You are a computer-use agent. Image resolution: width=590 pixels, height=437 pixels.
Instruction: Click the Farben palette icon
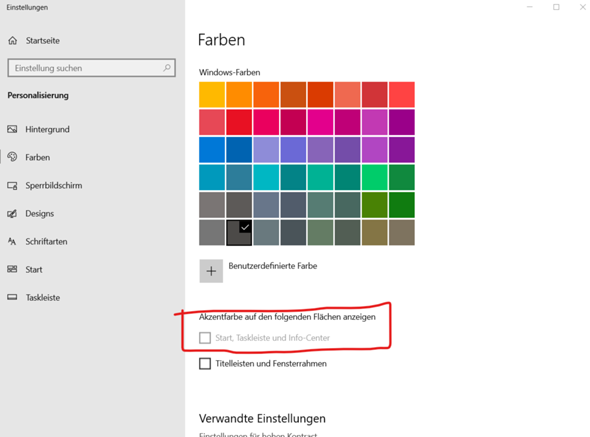pos(12,157)
